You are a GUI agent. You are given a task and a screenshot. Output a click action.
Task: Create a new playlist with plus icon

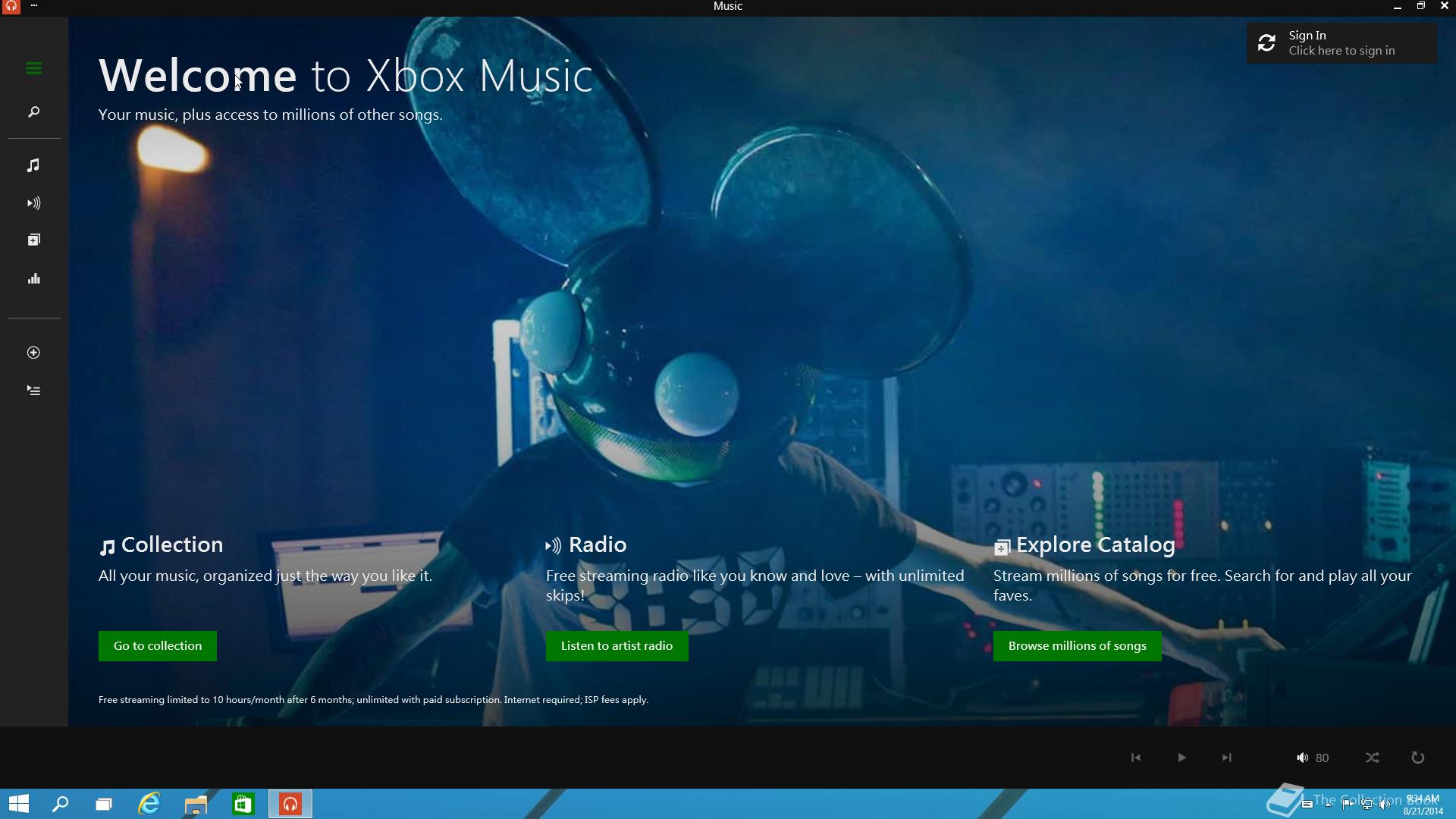pyautogui.click(x=33, y=353)
